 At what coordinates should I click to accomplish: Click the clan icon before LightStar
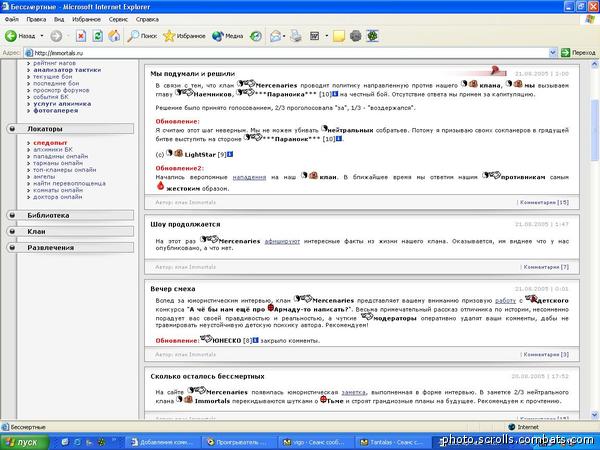pos(178,153)
